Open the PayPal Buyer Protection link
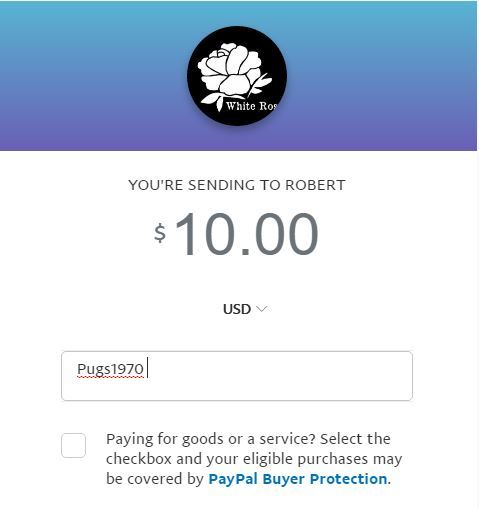 click(x=298, y=479)
